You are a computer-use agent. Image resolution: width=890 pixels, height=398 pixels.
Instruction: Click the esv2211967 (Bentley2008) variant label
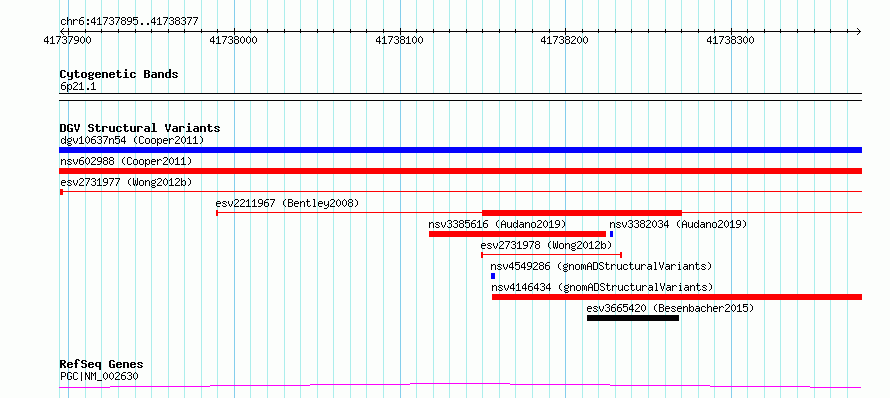tap(287, 203)
